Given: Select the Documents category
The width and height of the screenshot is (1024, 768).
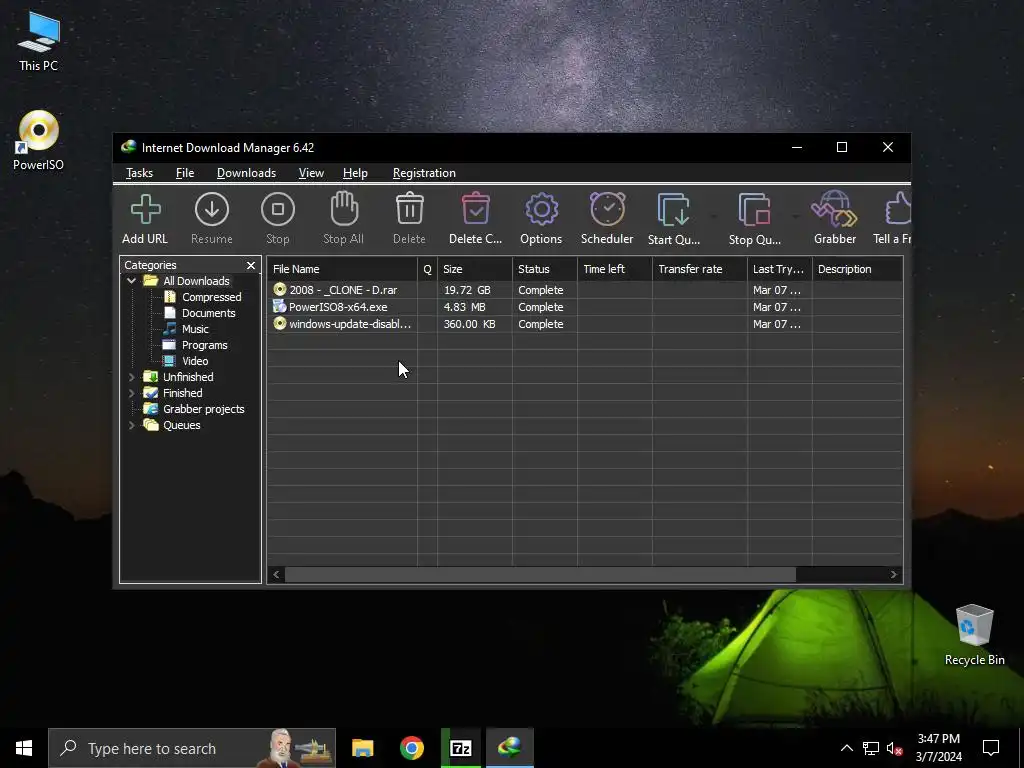Looking at the screenshot, I should click(x=208, y=313).
